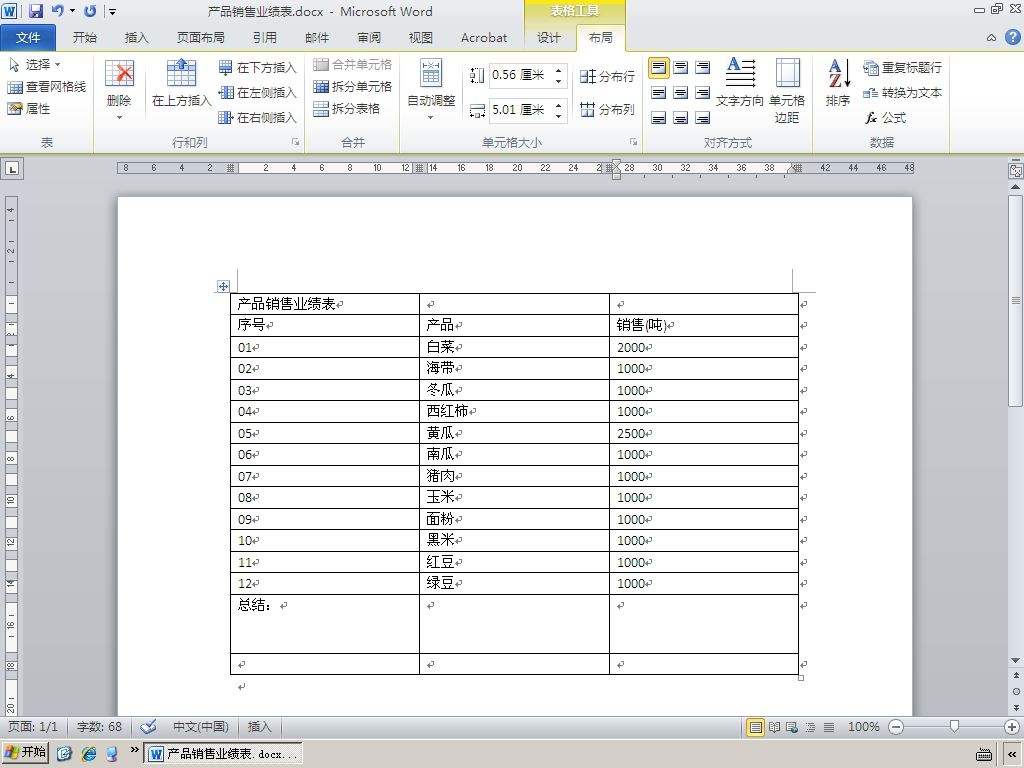Viewport: 1024px width, 768px height.
Task: Split the selected cells
Action: (353, 86)
